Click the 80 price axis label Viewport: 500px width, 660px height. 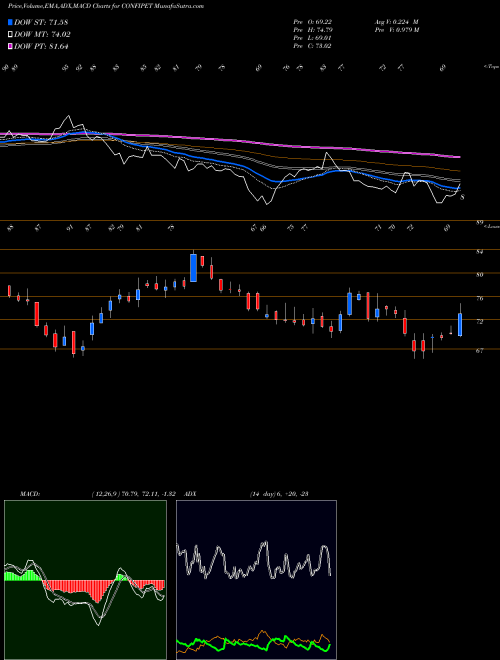pyautogui.click(x=479, y=275)
